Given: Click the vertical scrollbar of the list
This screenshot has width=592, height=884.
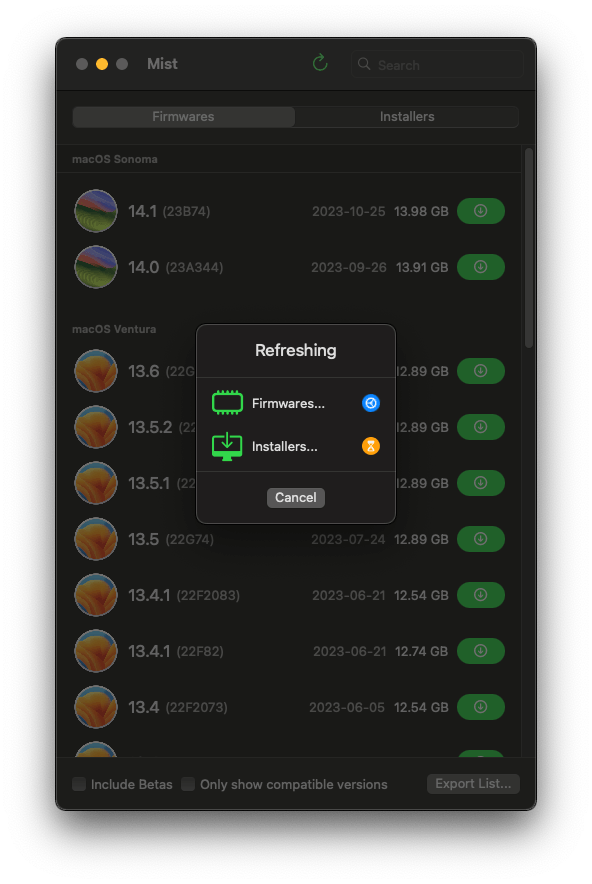Looking at the screenshot, I should click(x=528, y=248).
